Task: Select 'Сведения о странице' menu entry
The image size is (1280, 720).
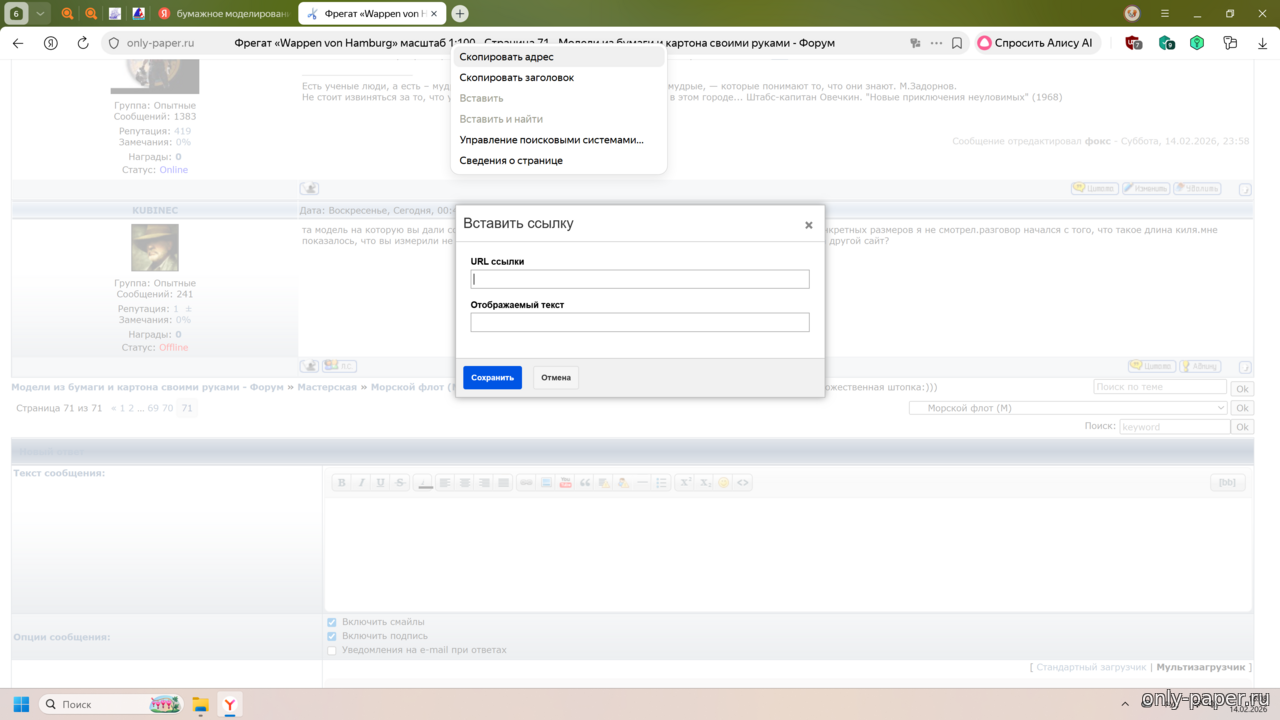Action: 511,160
